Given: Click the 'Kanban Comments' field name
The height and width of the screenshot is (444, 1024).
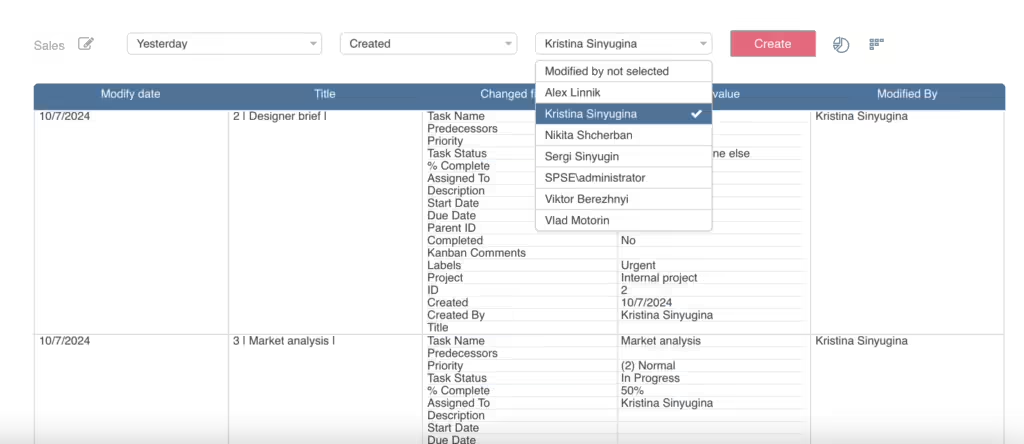Looking at the screenshot, I should 477,253.
